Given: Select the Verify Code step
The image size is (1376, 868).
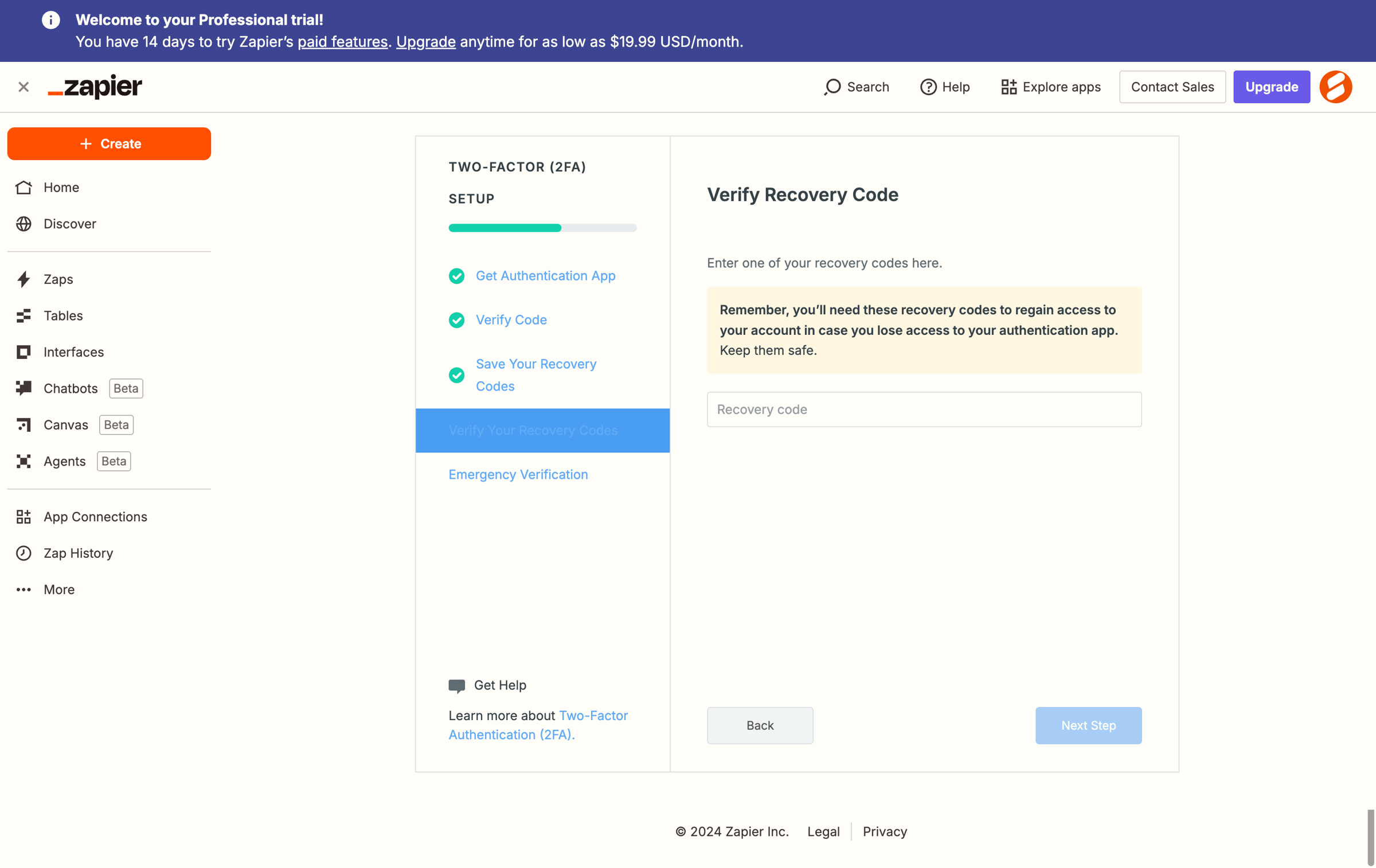Looking at the screenshot, I should pos(511,320).
